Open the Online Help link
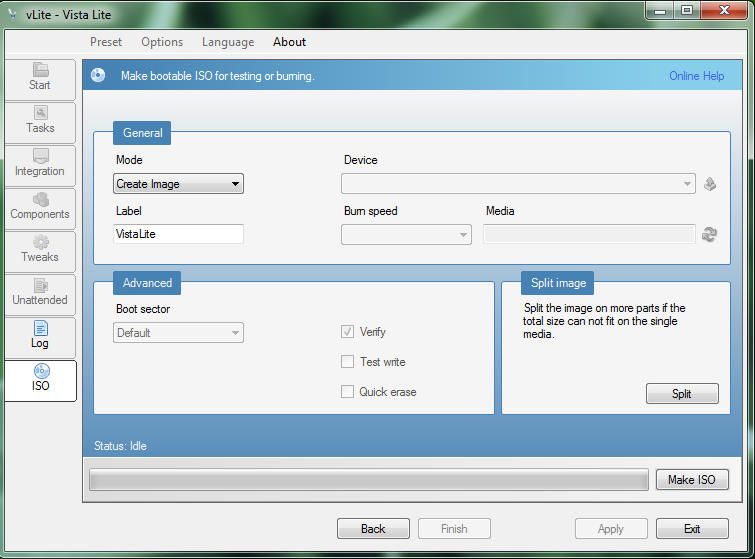 [696, 76]
